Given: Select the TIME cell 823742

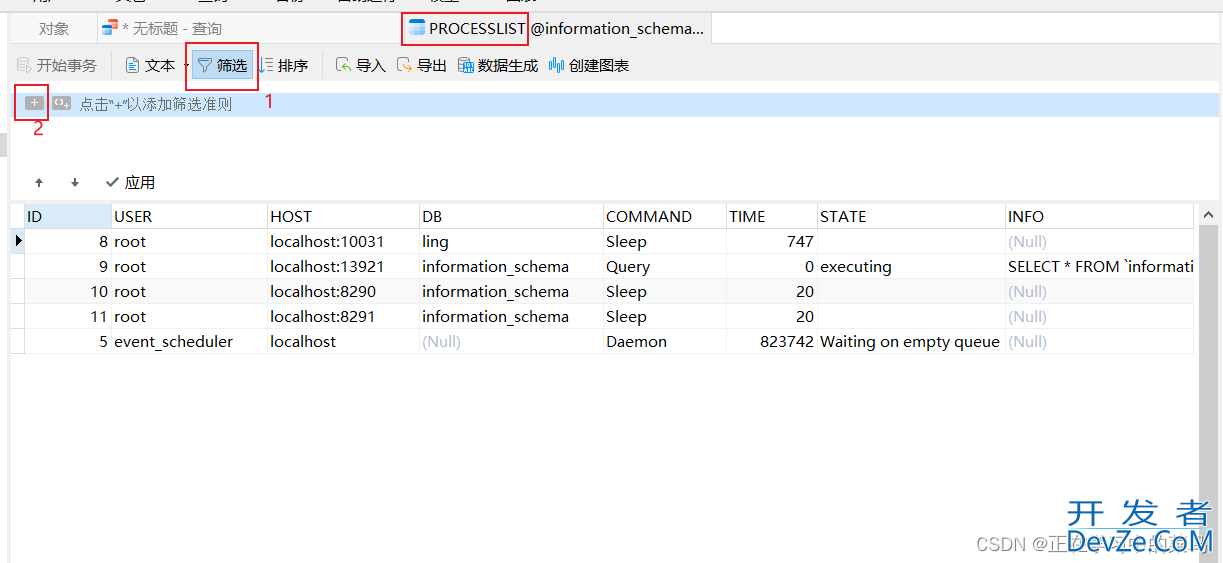Looking at the screenshot, I should click(771, 341).
